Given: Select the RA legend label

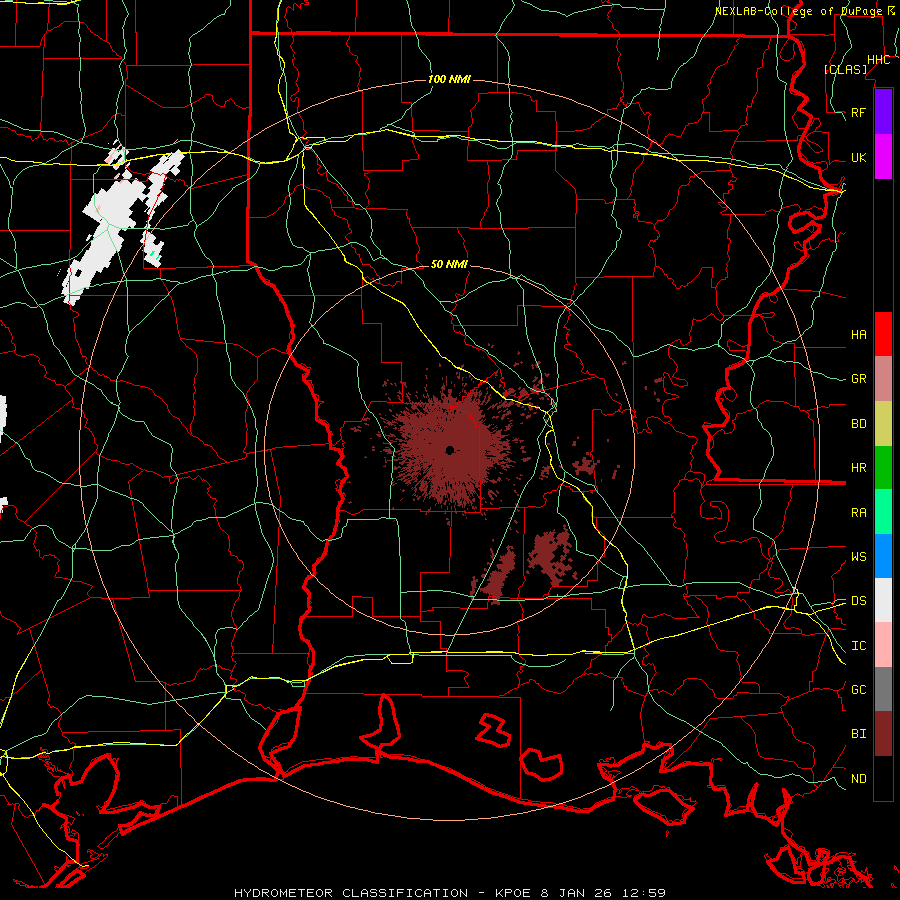Looking at the screenshot, I should [858, 513].
